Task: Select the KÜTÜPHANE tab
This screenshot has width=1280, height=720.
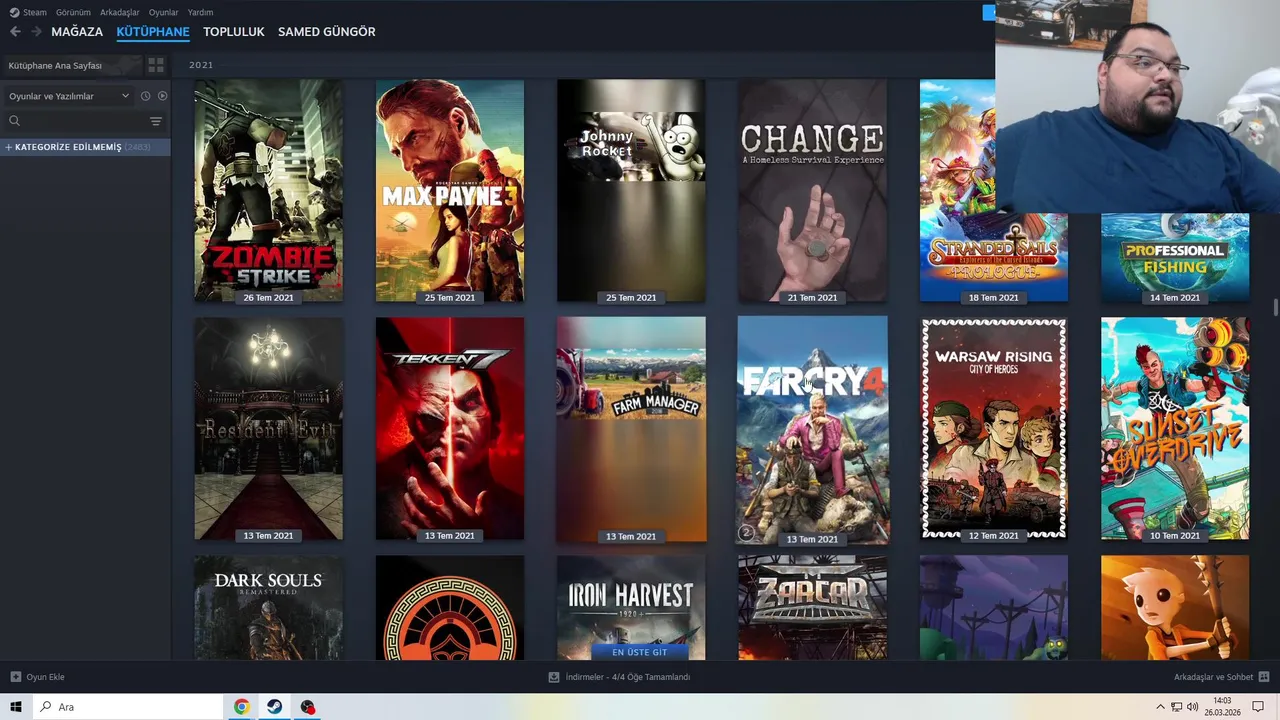Action: click(153, 32)
